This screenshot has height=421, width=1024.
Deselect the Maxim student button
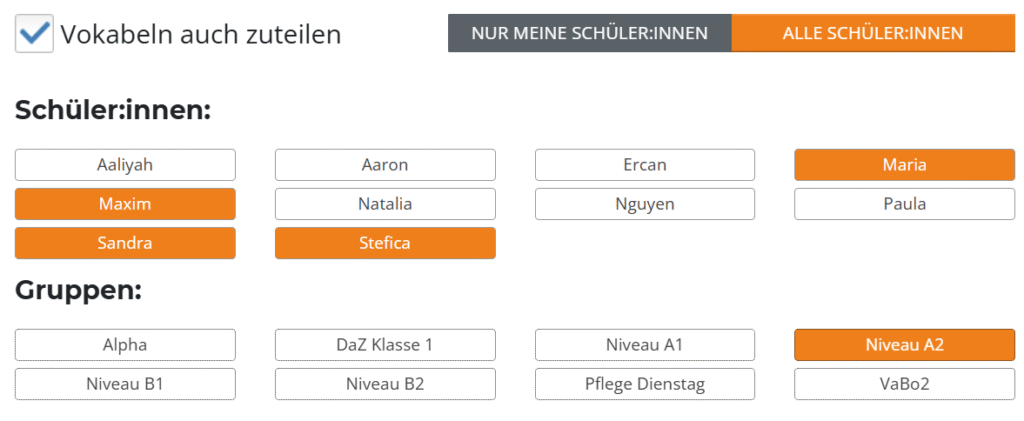[125, 204]
